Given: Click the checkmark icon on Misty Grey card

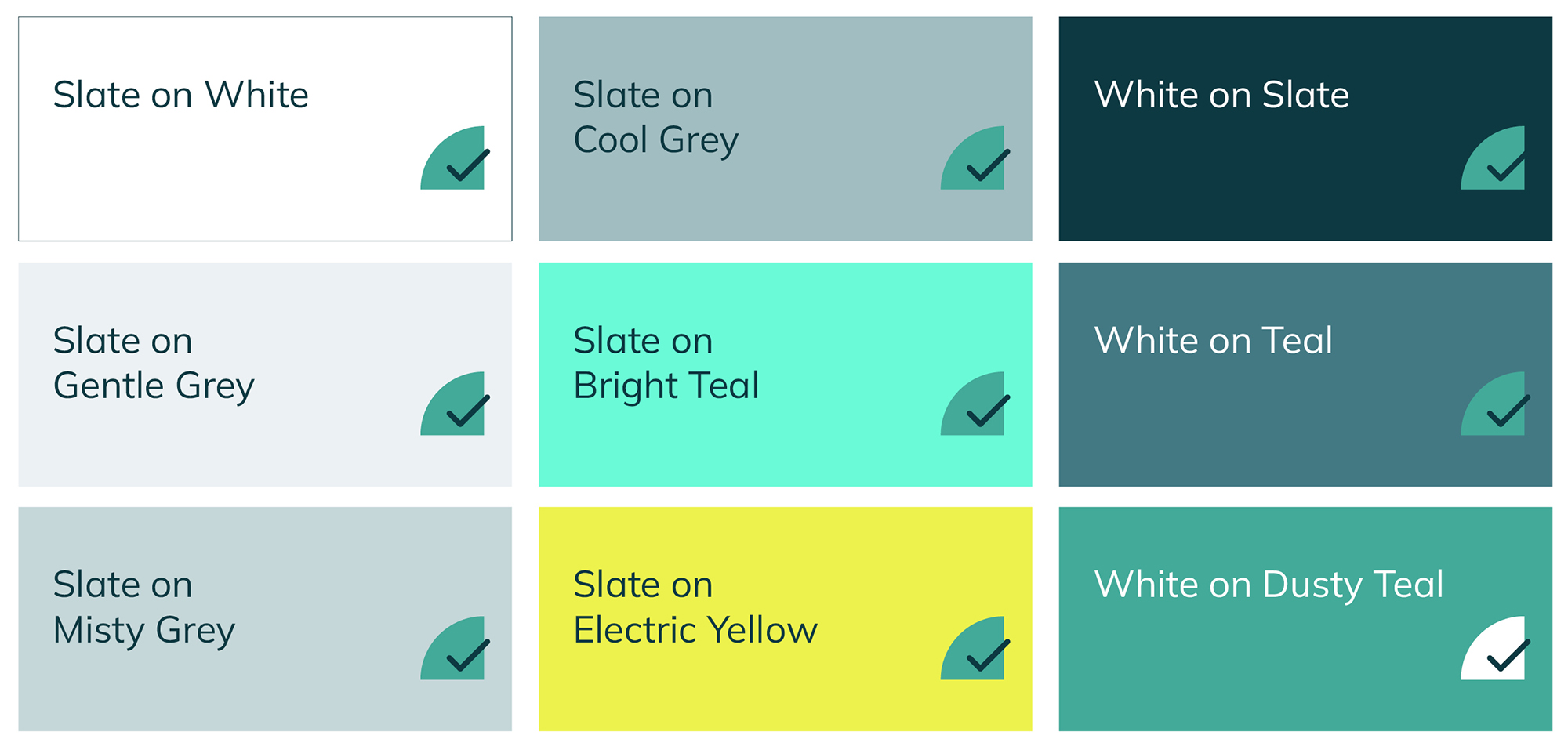Looking at the screenshot, I should coord(467,656).
